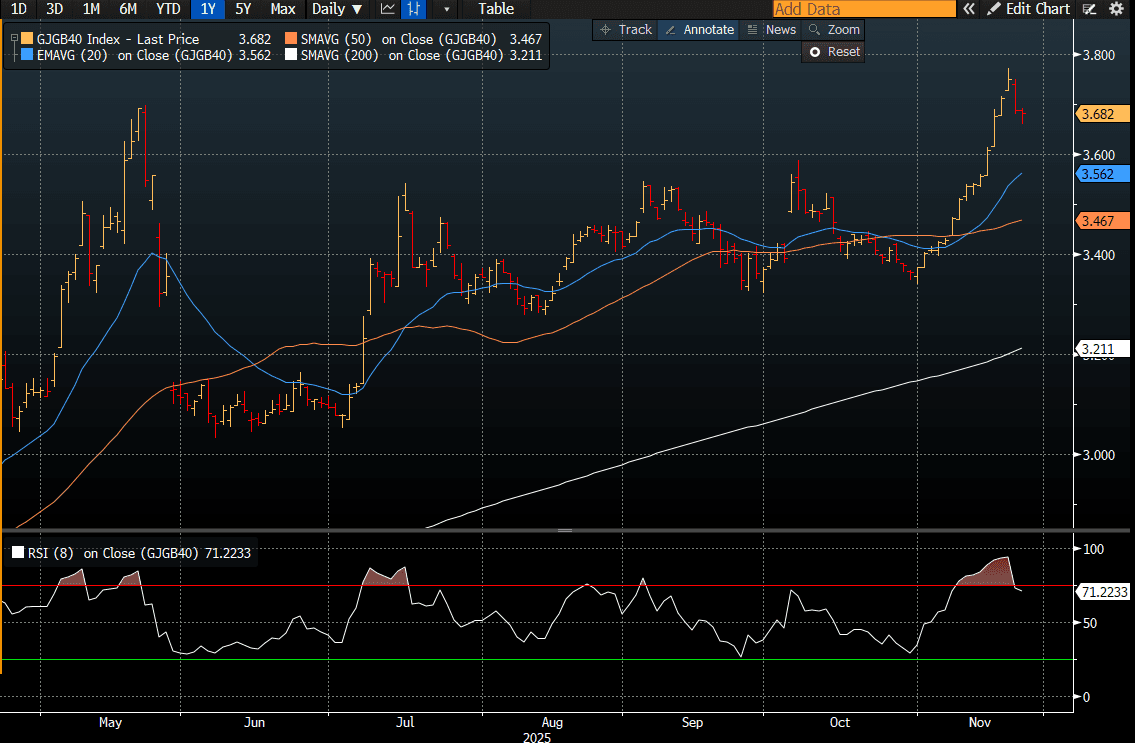Toggle the Annotate mode

(x=699, y=30)
